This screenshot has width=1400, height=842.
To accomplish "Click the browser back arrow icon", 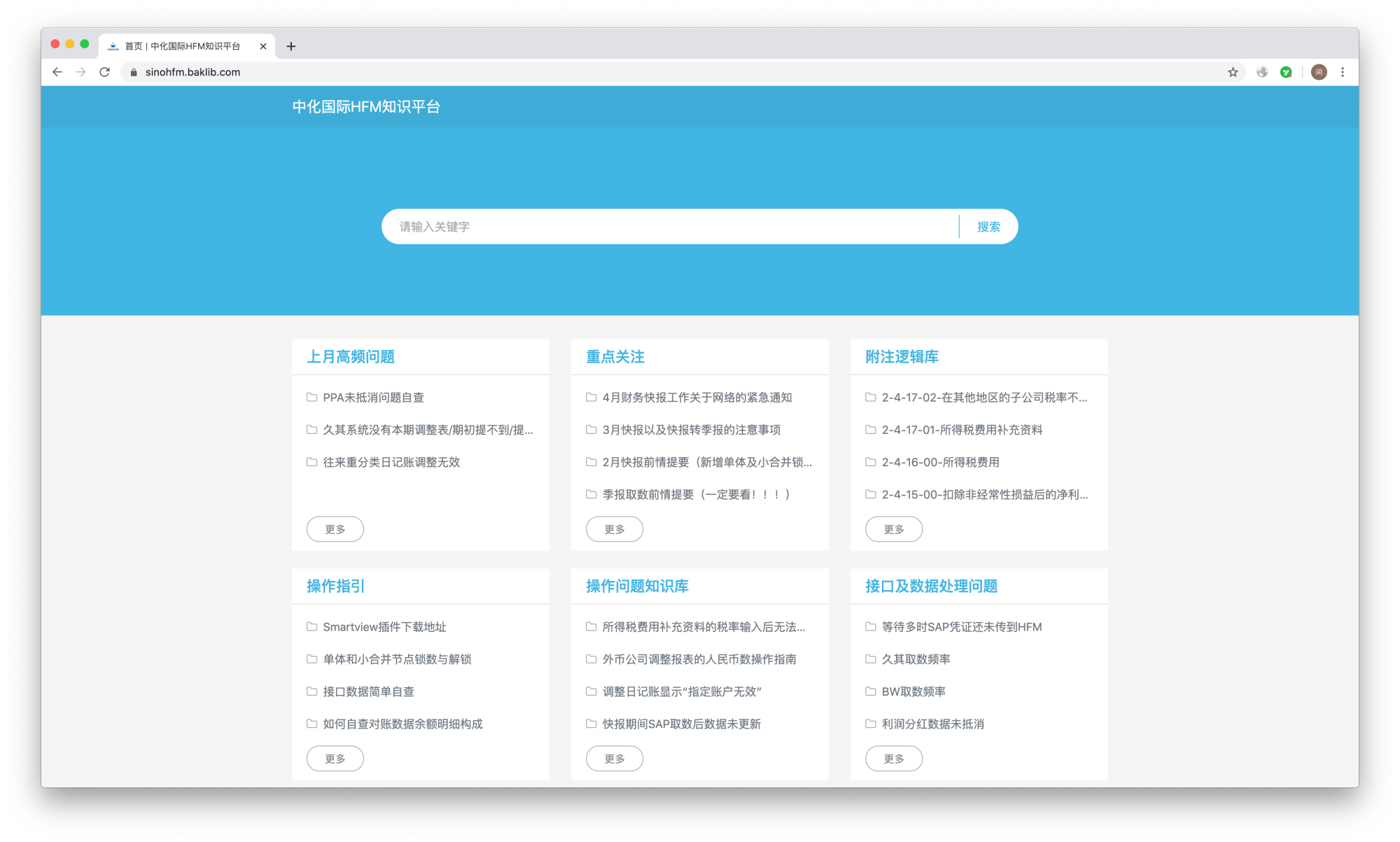I will (57, 72).
